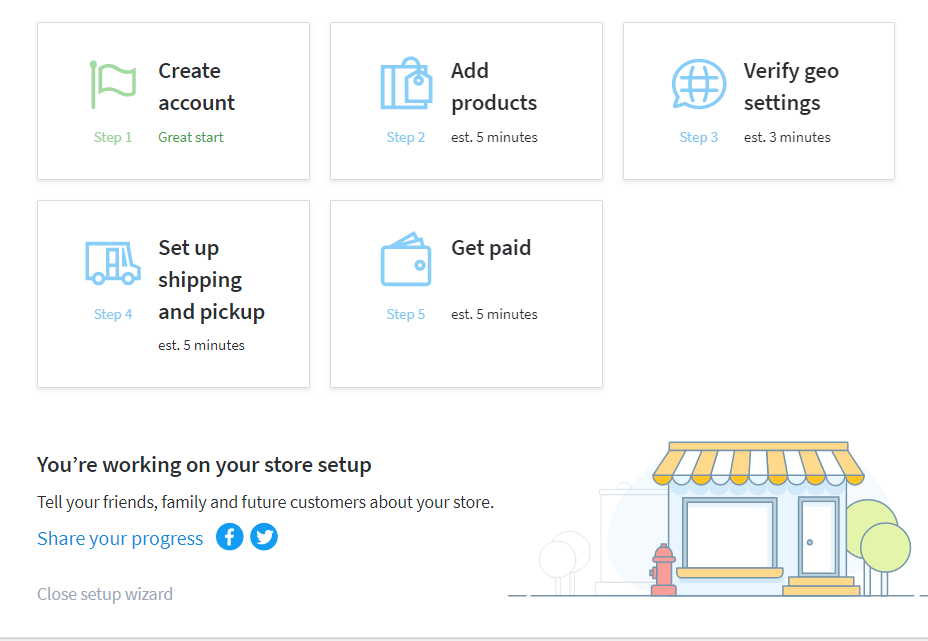Image resolution: width=928 pixels, height=641 pixels.
Task: Open the Add products step title
Action: coord(494,86)
